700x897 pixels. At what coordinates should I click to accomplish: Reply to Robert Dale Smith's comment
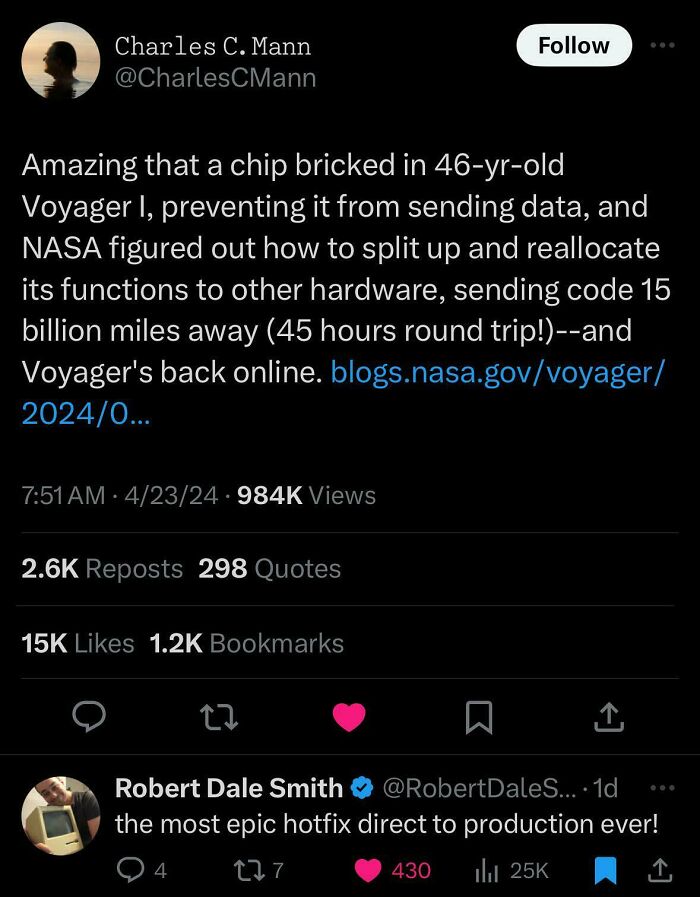132,870
